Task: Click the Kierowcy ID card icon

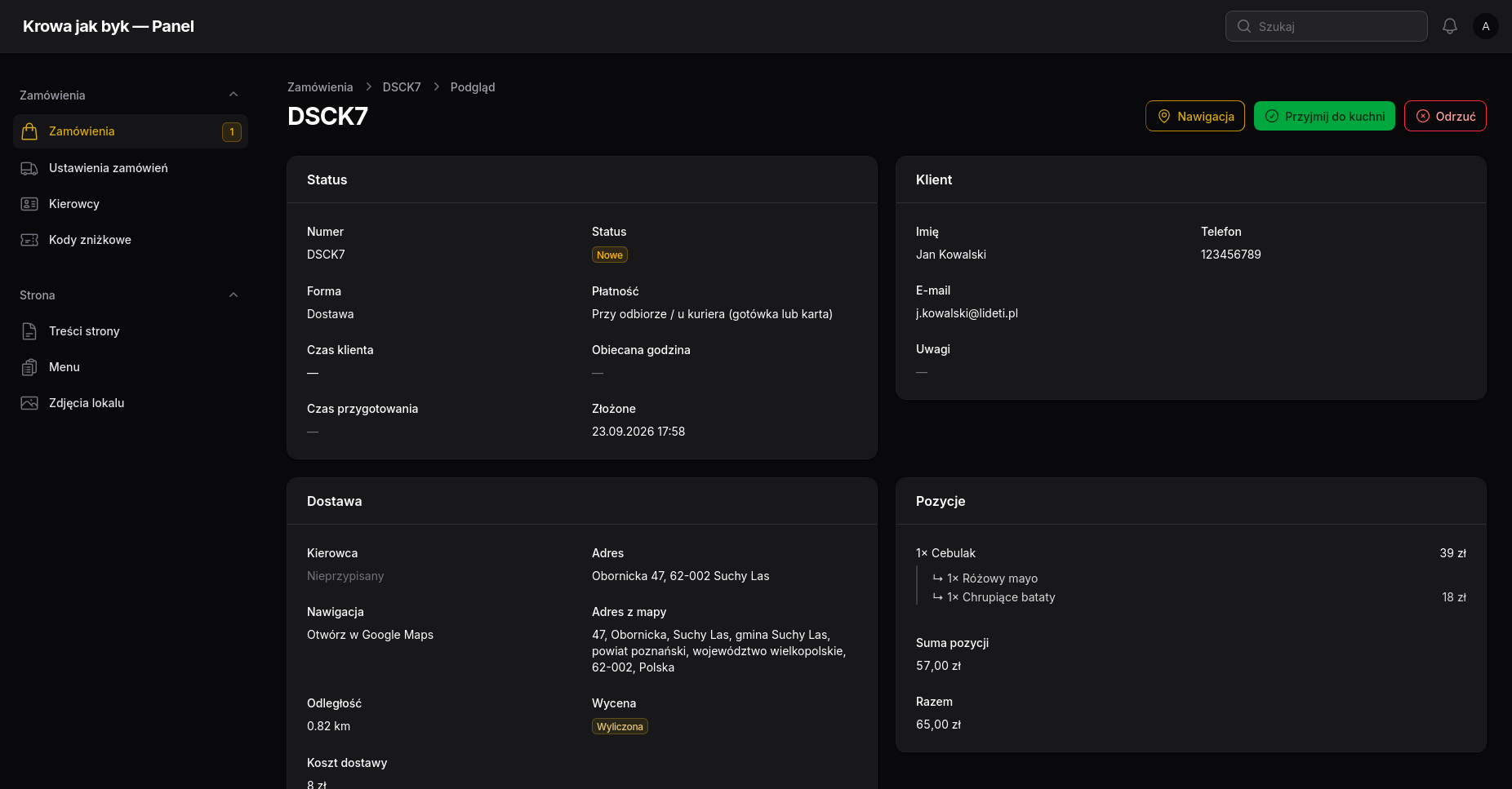Action: point(29,204)
